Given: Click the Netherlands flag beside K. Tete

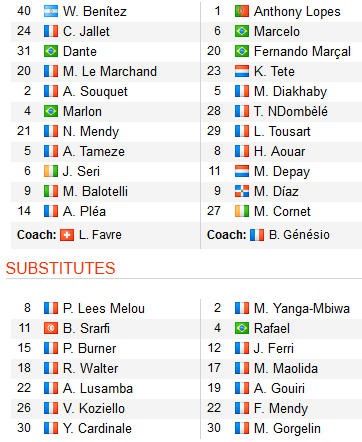Looking at the screenshot, I should 242,72.
